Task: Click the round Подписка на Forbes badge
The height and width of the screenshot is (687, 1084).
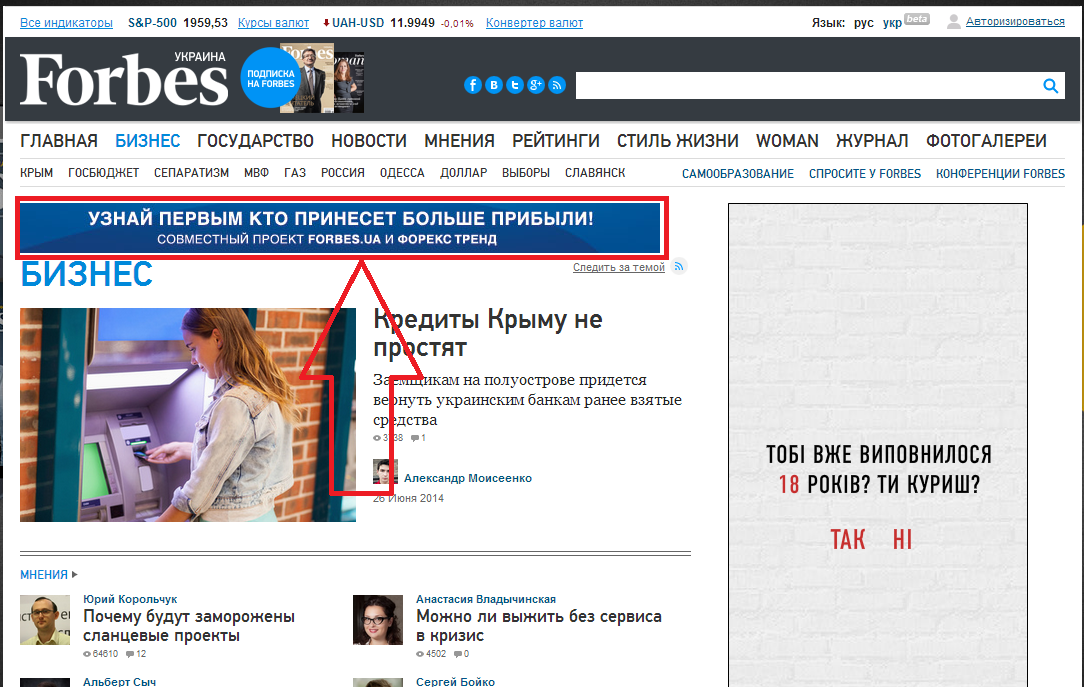Action: pyautogui.click(x=271, y=78)
